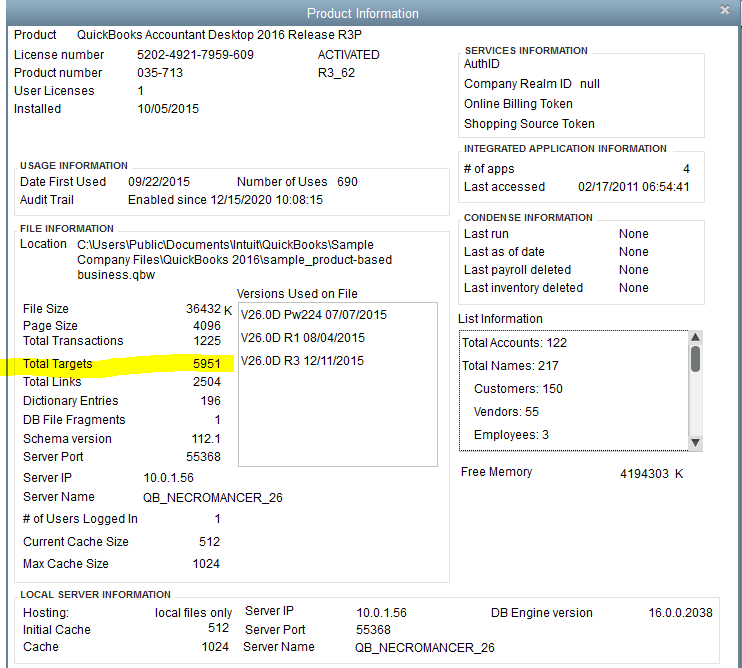The width and height of the screenshot is (742, 668).
Task: Click the Last accessed date 02/17/2011 06:54:41
Action: tap(634, 186)
